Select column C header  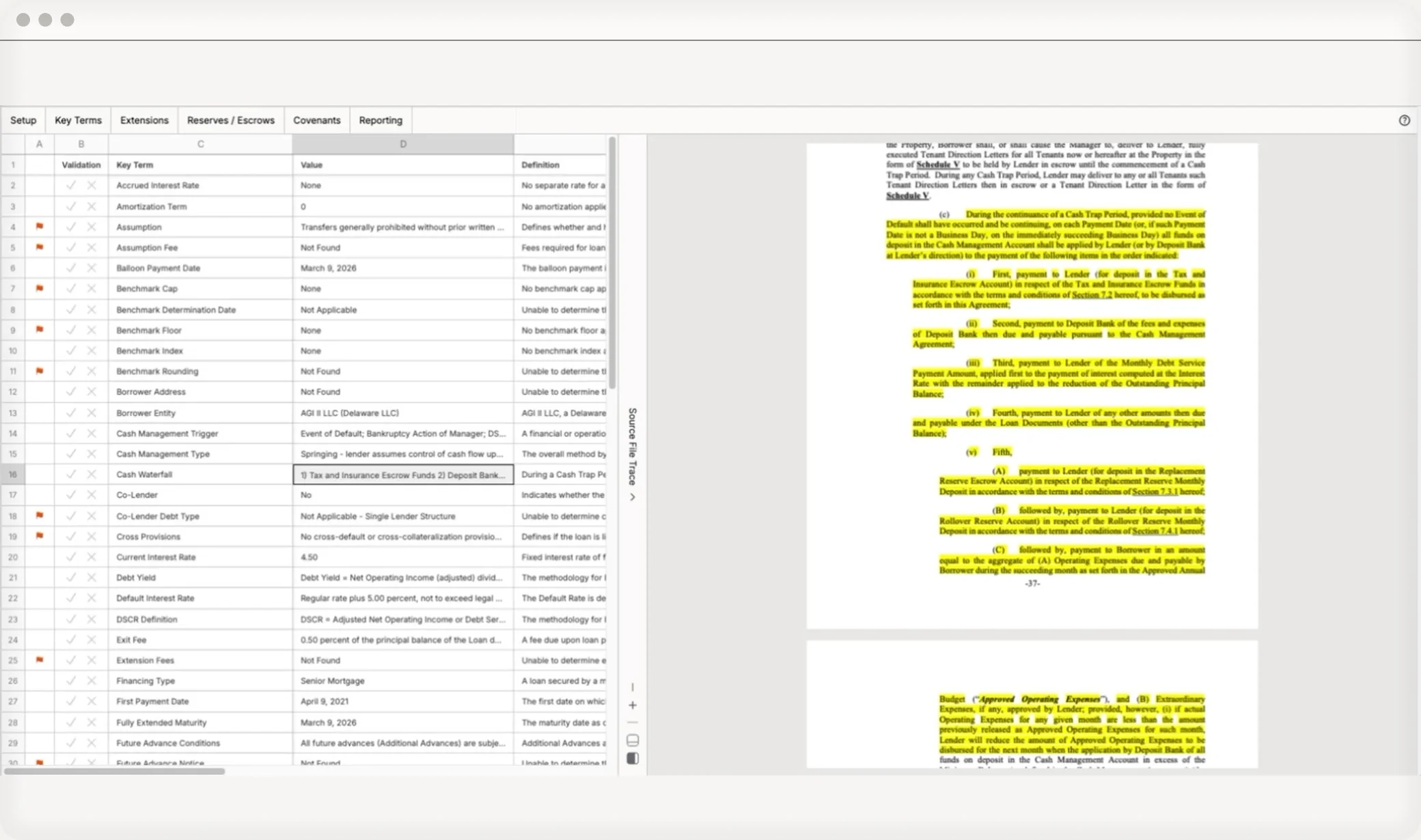click(200, 144)
